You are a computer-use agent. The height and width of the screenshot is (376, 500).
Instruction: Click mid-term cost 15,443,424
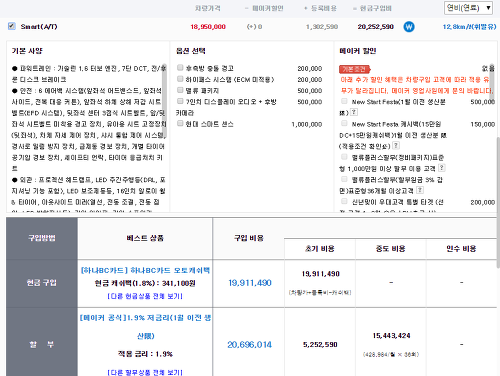point(391,336)
